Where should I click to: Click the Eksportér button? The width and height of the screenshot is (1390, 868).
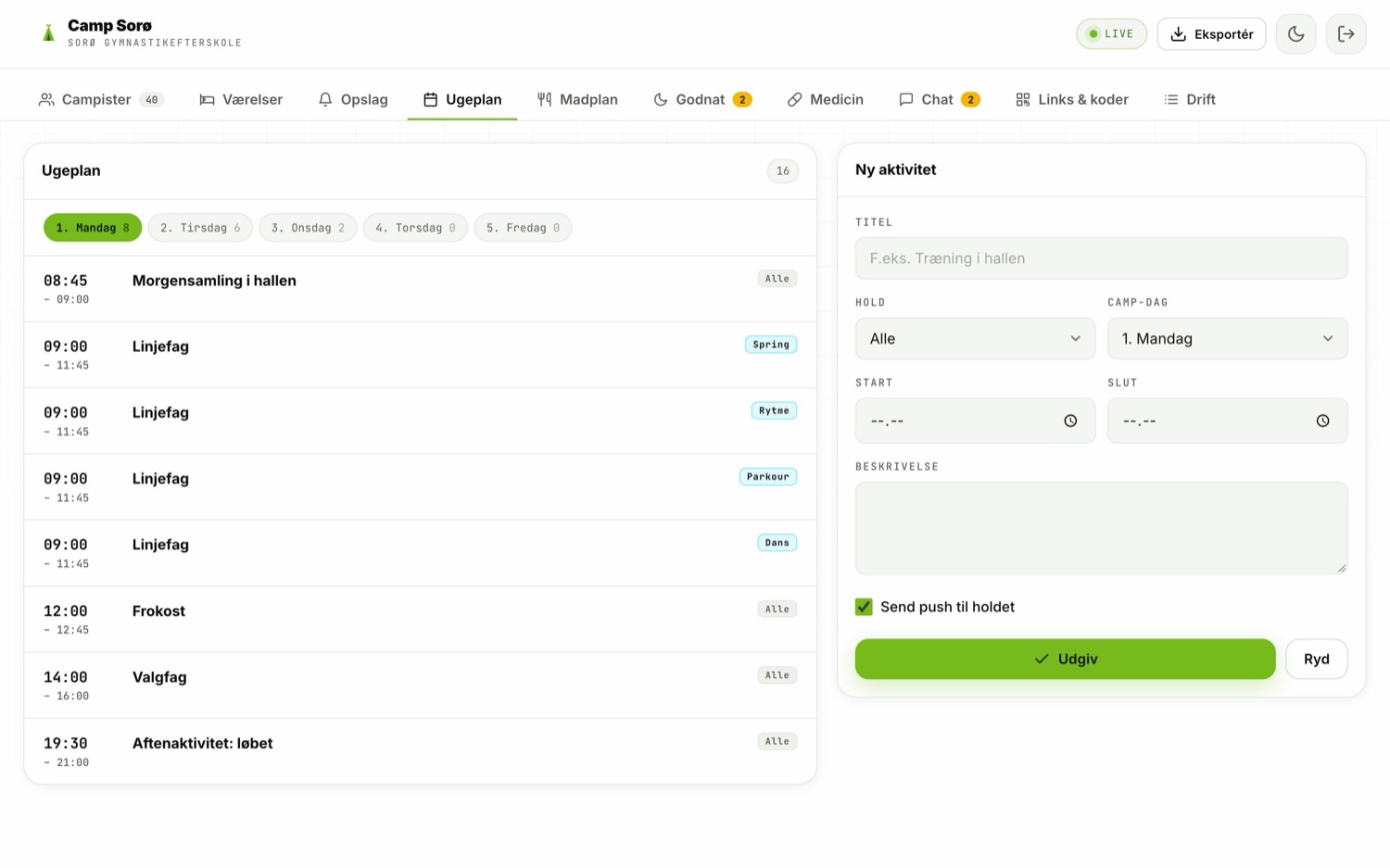1211,34
